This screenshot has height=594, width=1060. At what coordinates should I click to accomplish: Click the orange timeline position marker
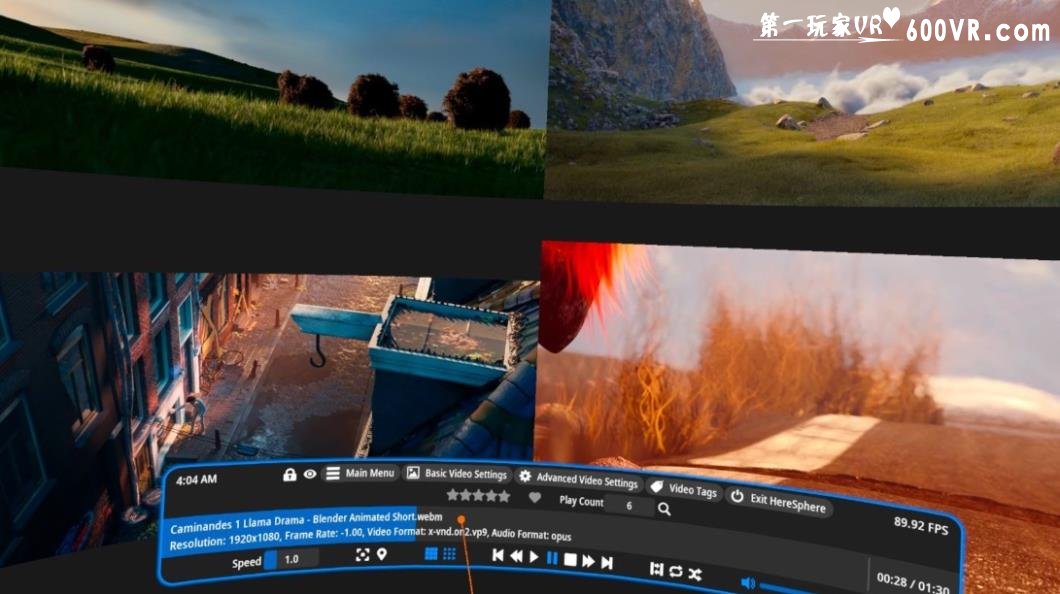(x=461, y=520)
